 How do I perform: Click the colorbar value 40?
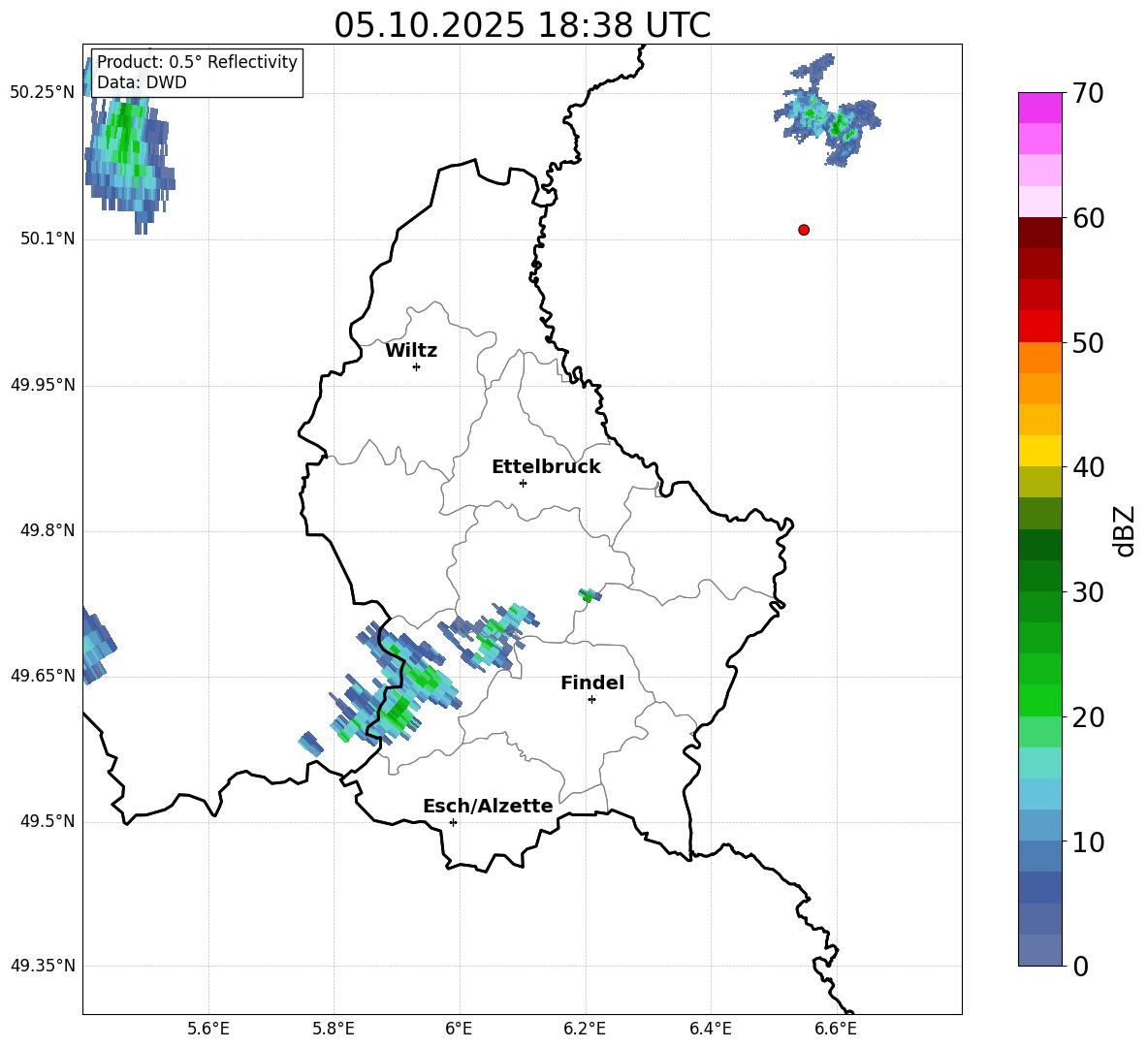tap(1088, 467)
